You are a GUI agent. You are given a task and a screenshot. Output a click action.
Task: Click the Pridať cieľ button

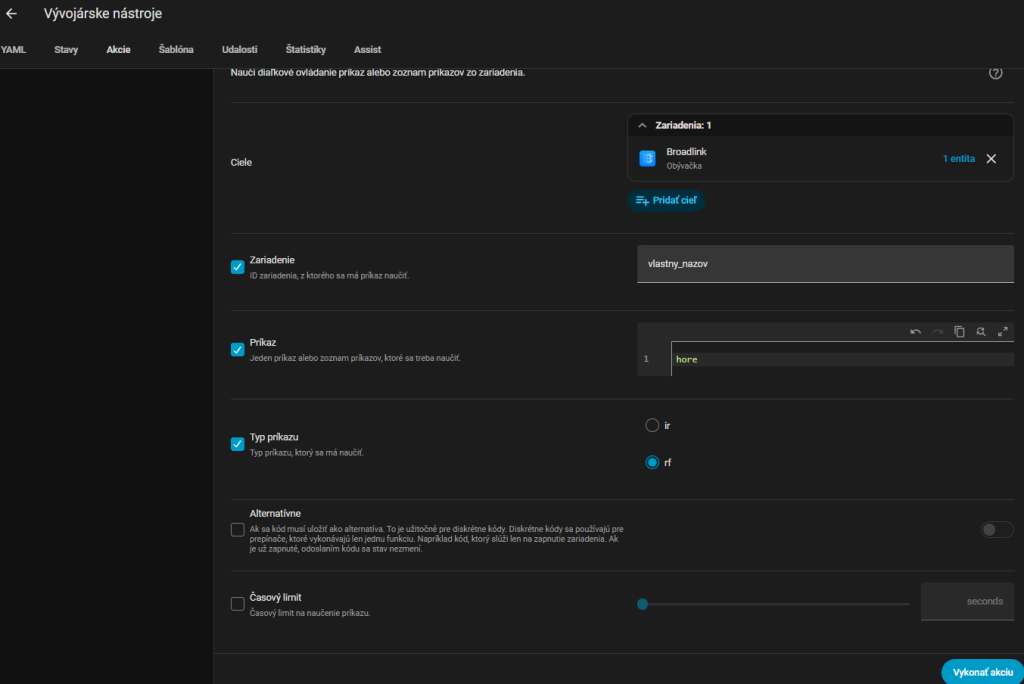click(x=666, y=201)
